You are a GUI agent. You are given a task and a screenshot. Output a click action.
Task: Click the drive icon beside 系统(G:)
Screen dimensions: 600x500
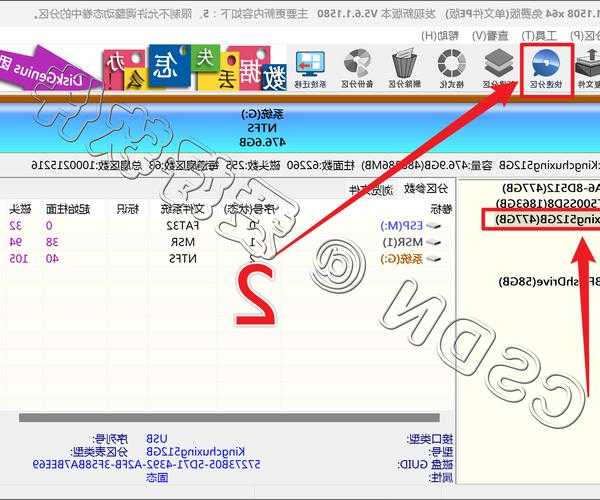coord(433,259)
